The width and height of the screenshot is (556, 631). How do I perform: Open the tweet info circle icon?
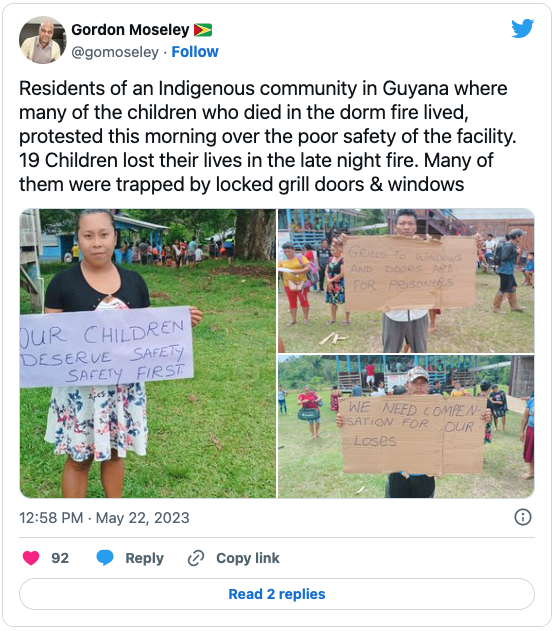pyautogui.click(x=523, y=517)
